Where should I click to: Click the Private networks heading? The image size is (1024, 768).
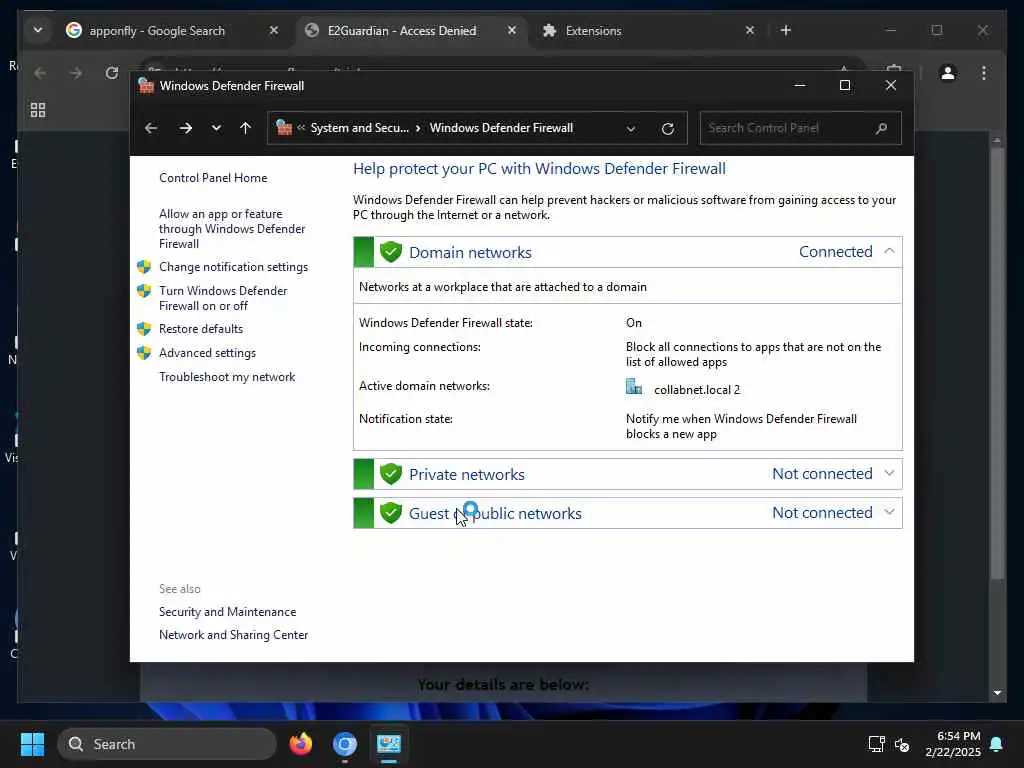point(466,474)
